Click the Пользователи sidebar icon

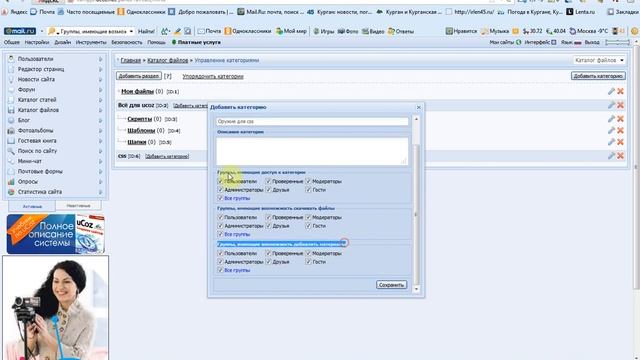[x=11, y=59]
